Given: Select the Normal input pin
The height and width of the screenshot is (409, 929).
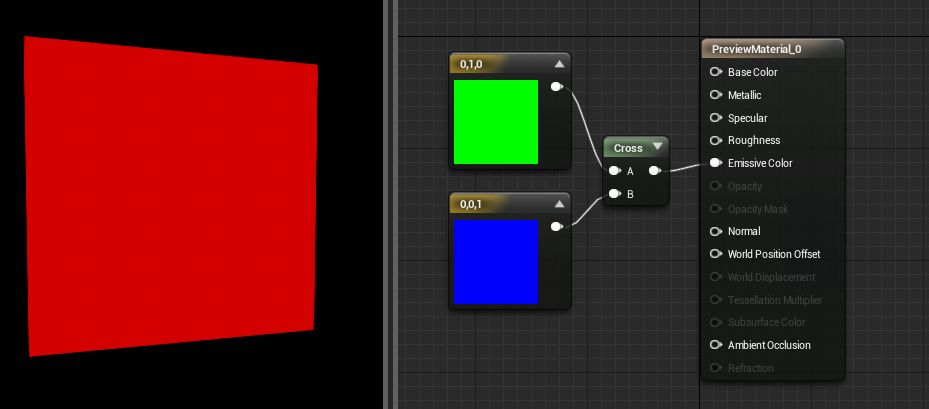Looking at the screenshot, I should [716, 231].
